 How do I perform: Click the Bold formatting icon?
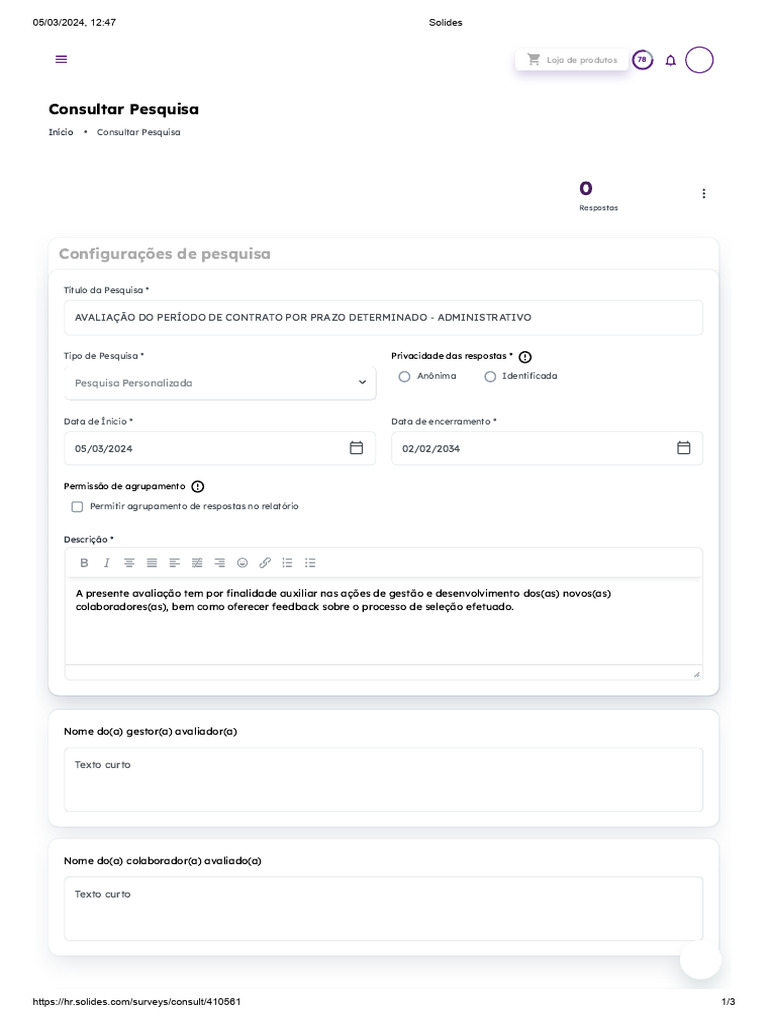(x=84, y=563)
